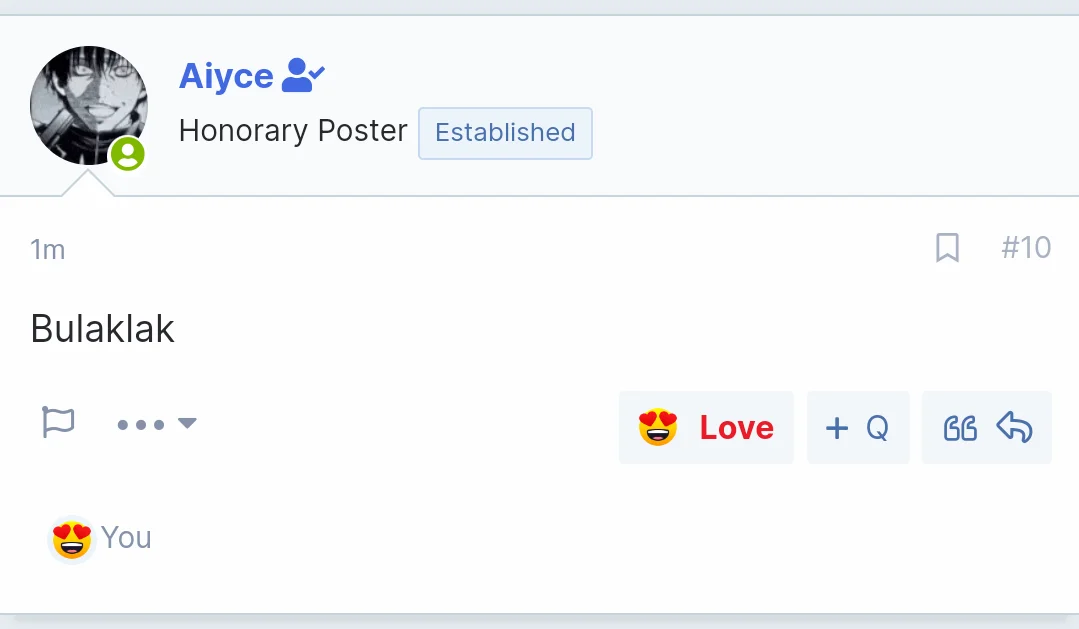Click the dropdown caret beside the dots

[x=187, y=423]
